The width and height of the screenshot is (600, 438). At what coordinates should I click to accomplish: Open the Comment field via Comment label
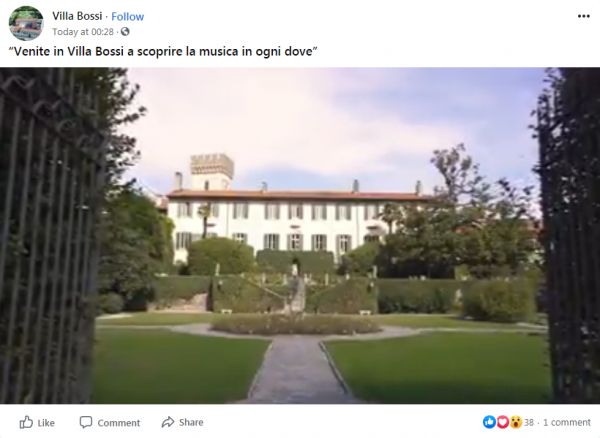[x=119, y=423]
